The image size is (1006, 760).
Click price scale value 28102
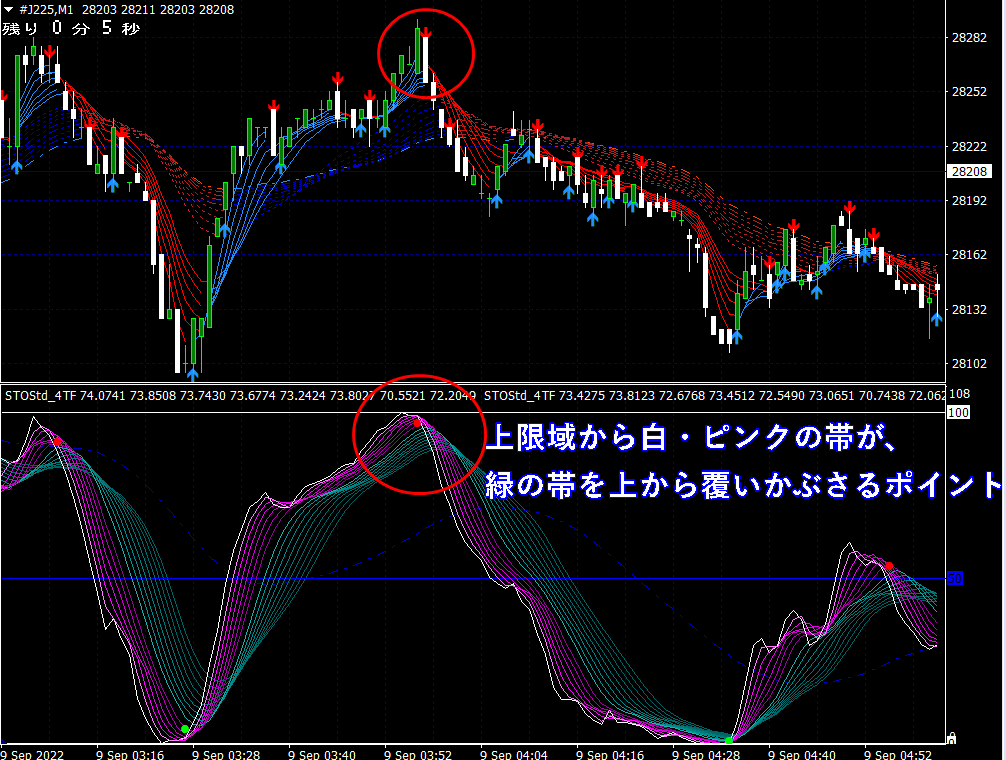[x=969, y=364]
